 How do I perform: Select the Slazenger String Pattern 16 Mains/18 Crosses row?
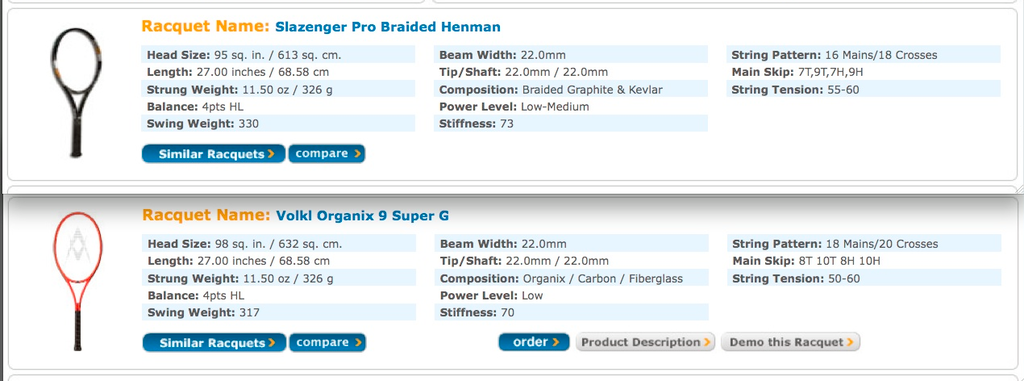[863, 55]
